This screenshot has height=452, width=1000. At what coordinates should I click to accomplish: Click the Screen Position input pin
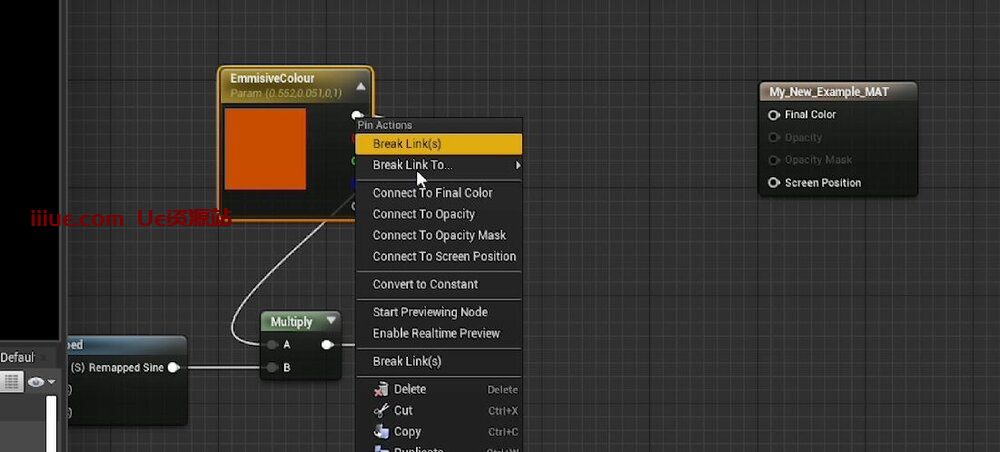tap(773, 183)
